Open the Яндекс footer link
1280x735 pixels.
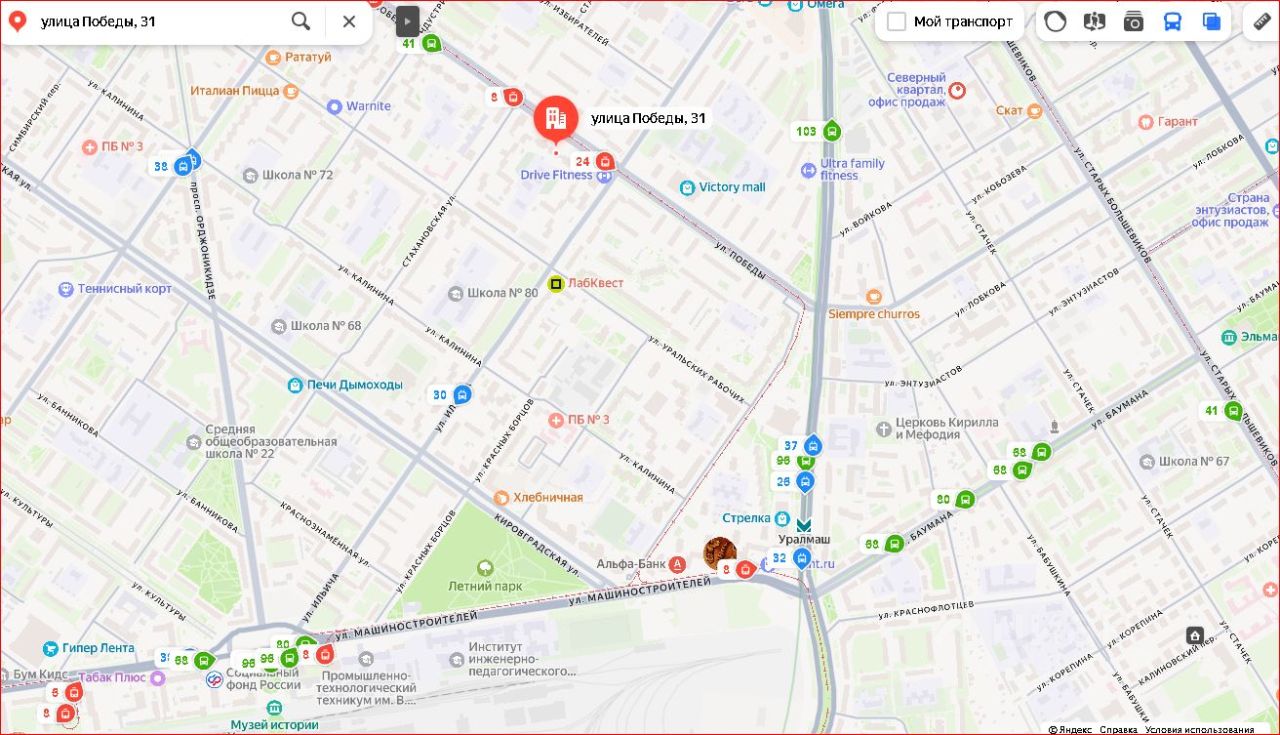click(1071, 729)
